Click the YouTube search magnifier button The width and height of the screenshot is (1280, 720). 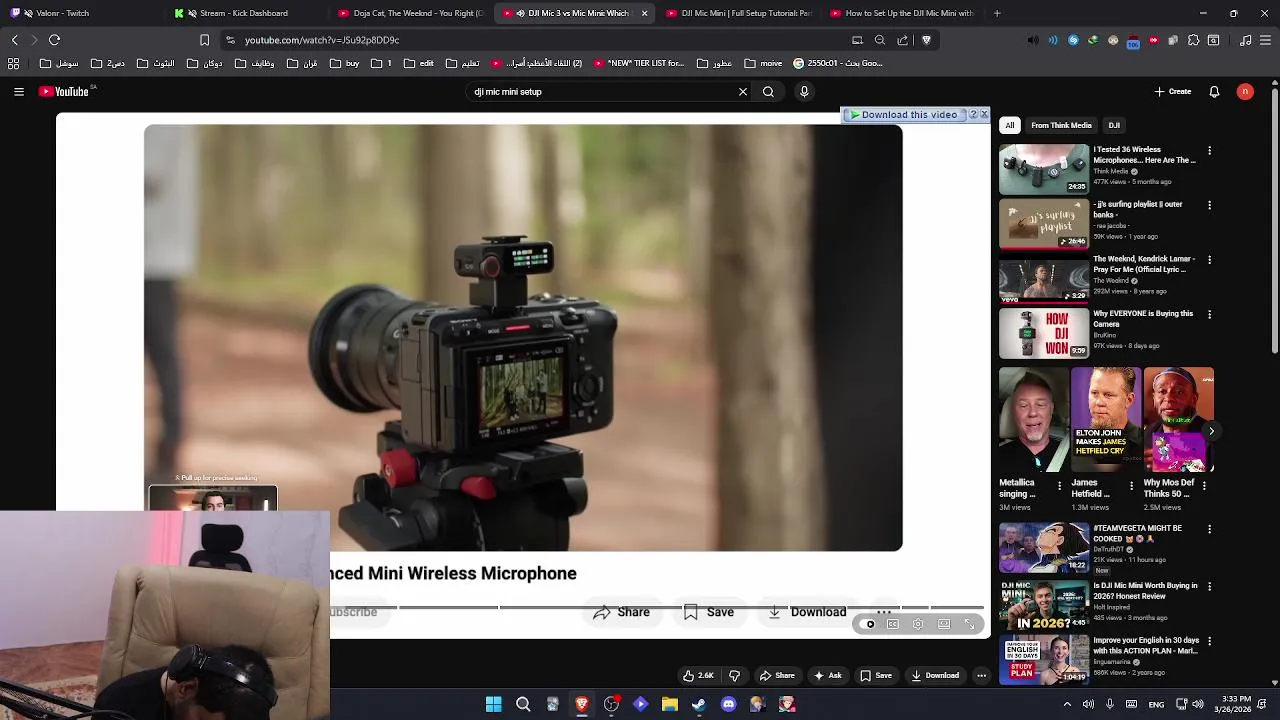(768, 92)
